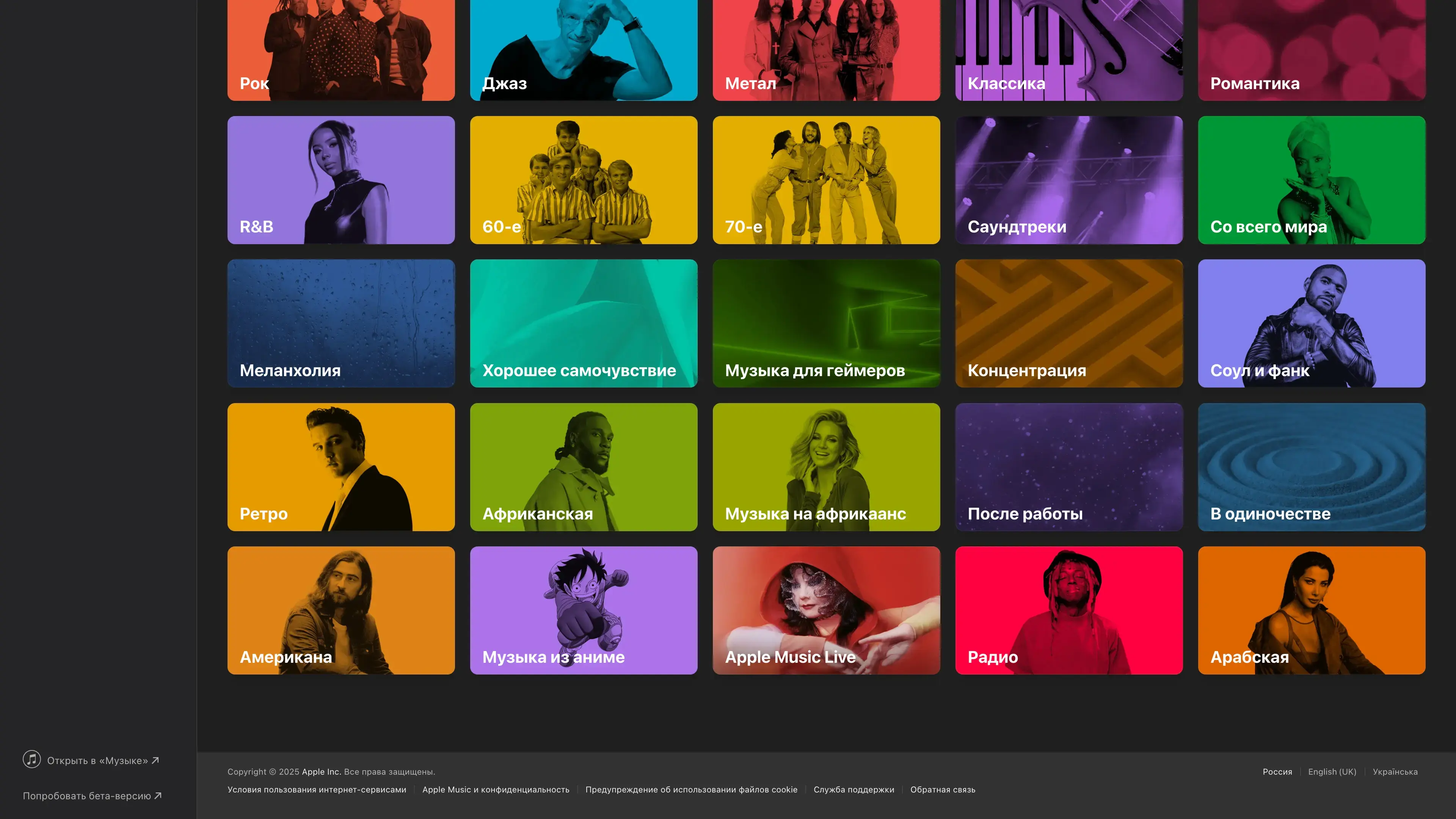Open Служба поддержки footer link

point(854,789)
